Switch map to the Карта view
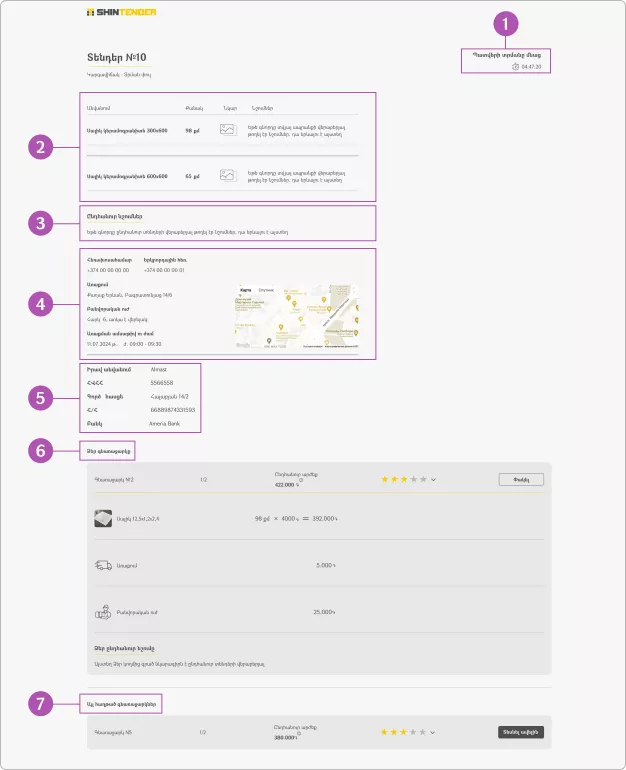This screenshot has height=770, width=626. (246, 290)
